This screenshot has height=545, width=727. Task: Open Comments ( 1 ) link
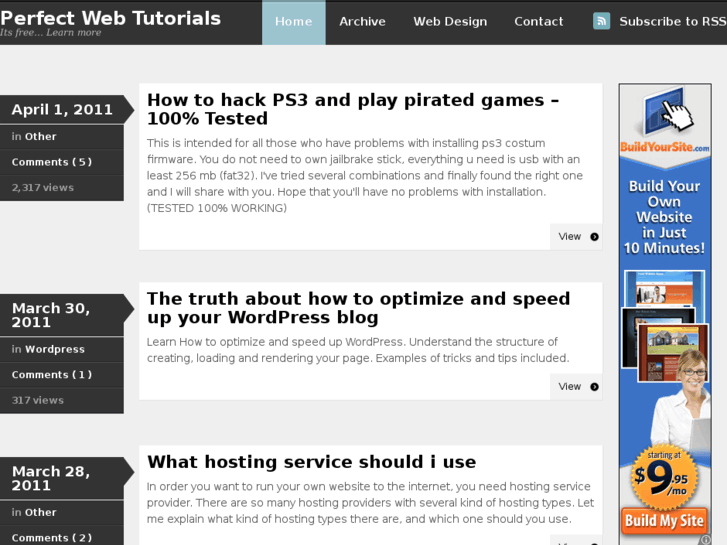[52, 375]
